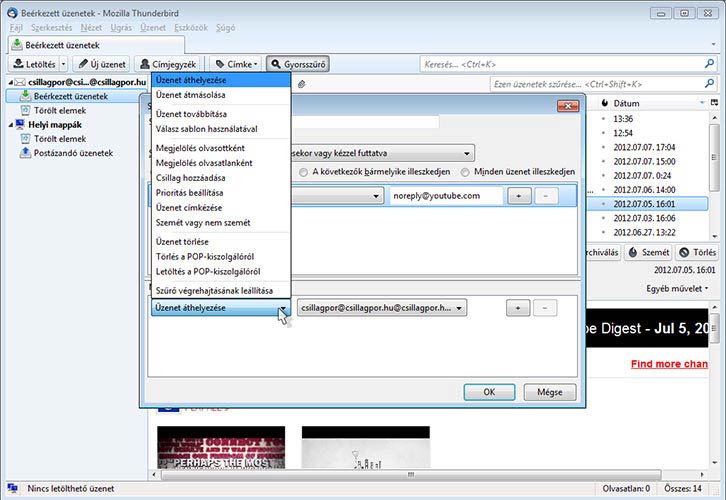726x500 pixels.
Task: Click the Mégse cancel button
Action: click(x=549, y=391)
